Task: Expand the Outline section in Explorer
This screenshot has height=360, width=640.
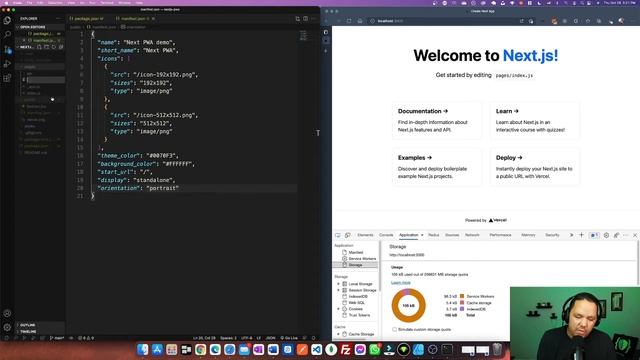Action: [x=39, y=325]
